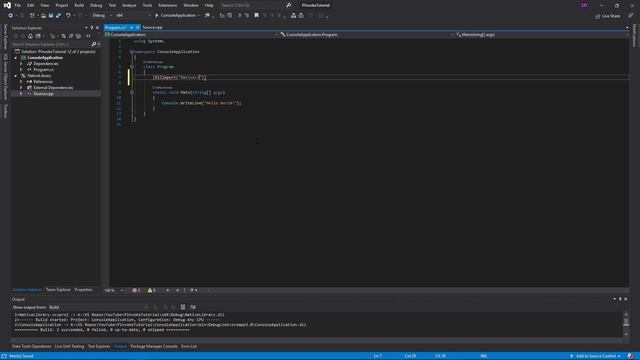Click the feedback icon next to Live Share
Screen dimensions: 640x360
point(631,16)
